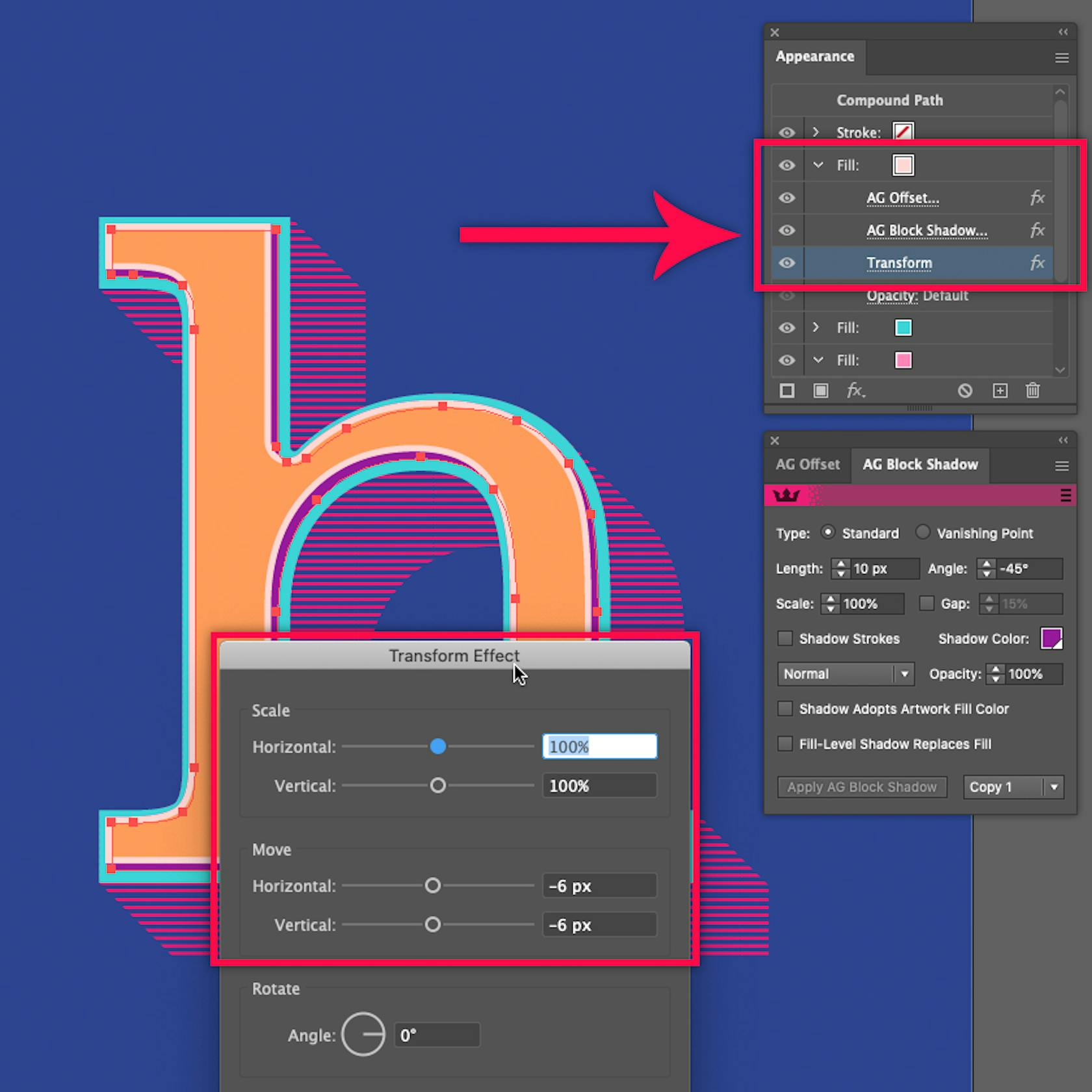This screenshot has width=1092, height=1092.
Task: Select the AG Block Shadow tab
Action: point(920,465)
